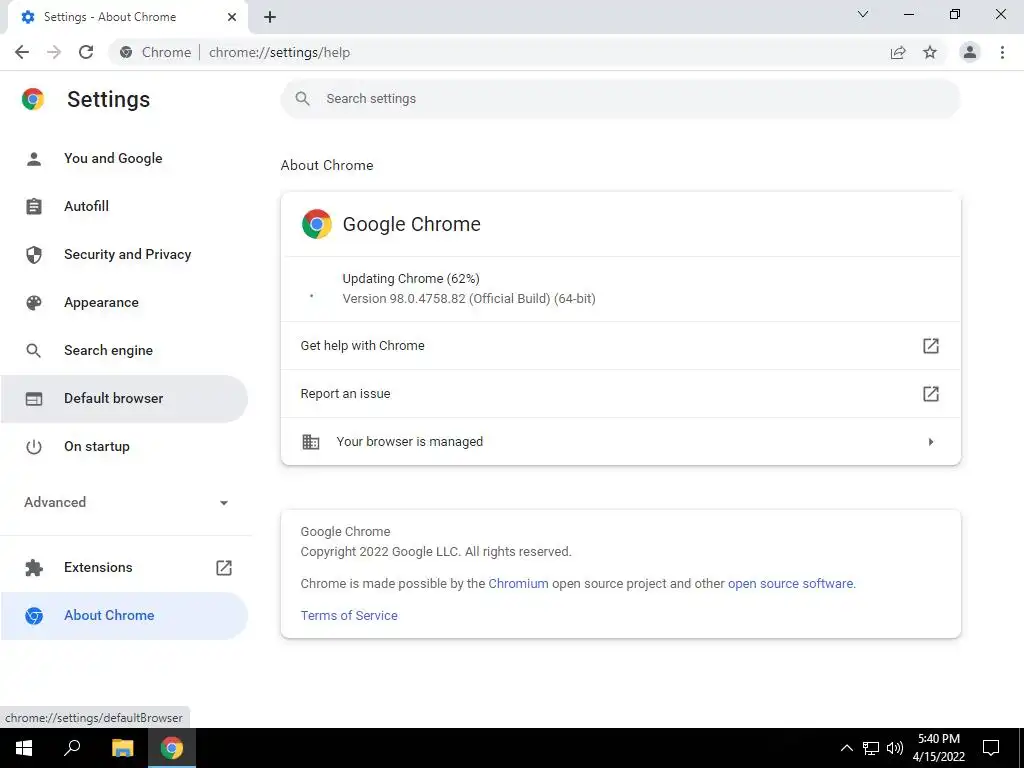Click the Updating Chrome (62%) status text
Screen dimensions: 1024x768
(411, 278)
